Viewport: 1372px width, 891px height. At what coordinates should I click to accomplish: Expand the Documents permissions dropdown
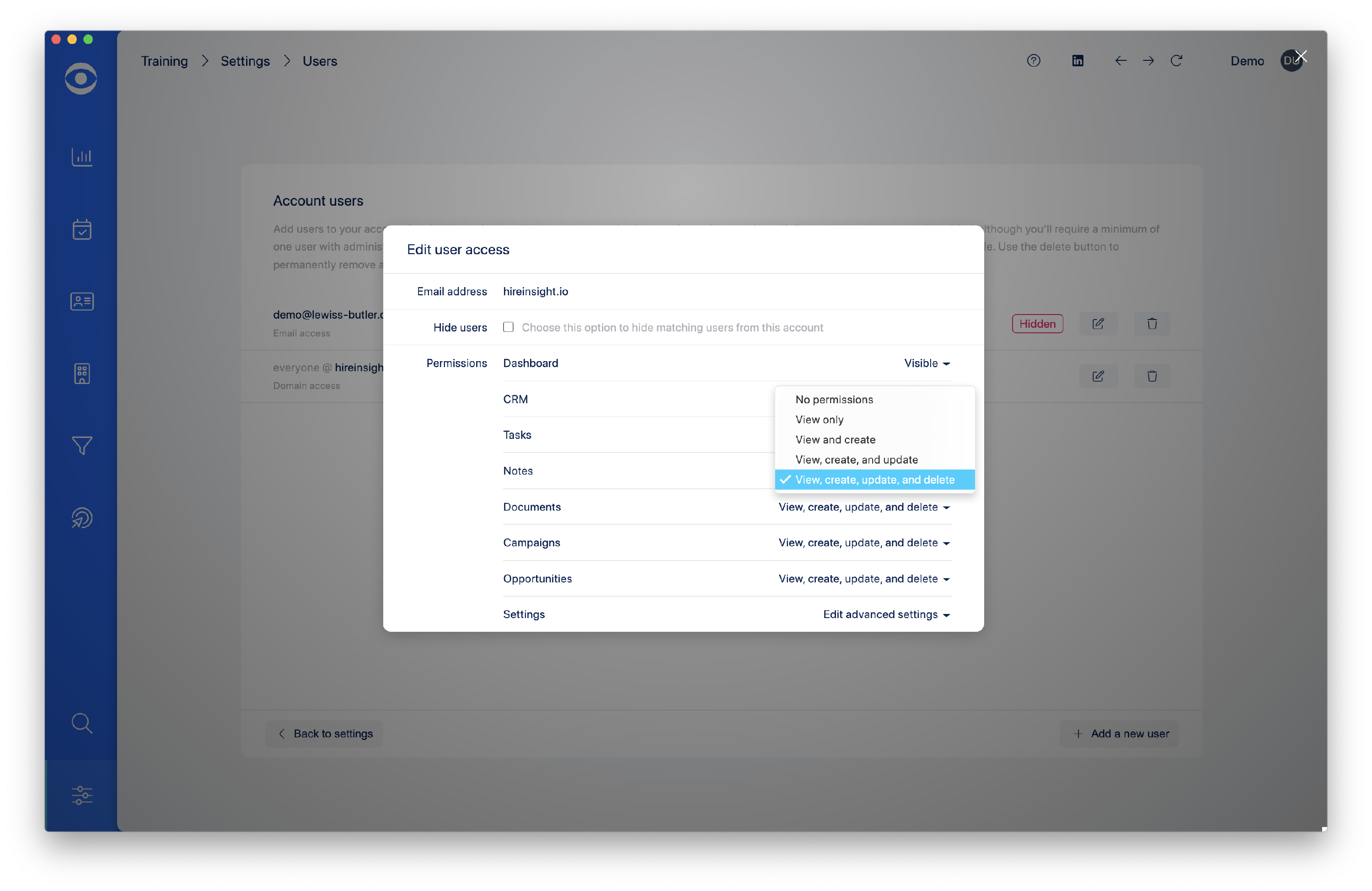click(863, 507)
